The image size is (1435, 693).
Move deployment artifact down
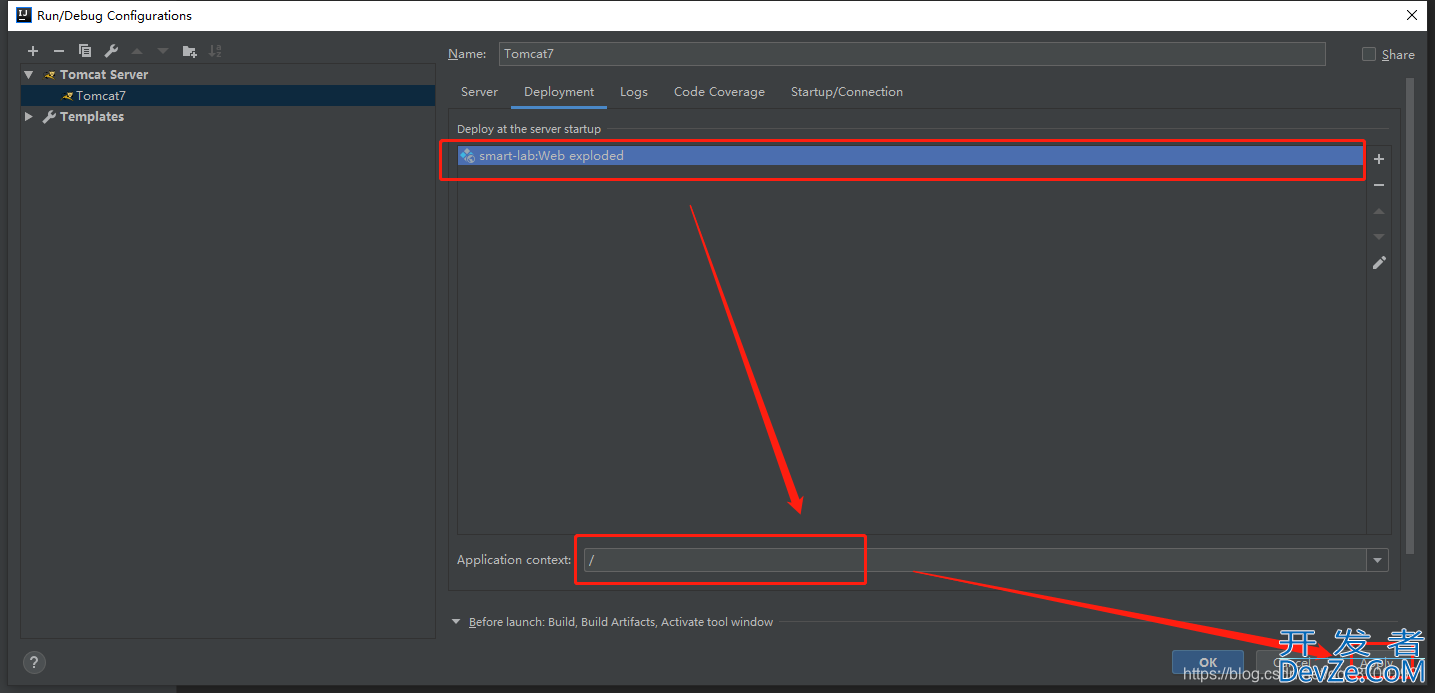click(x=1379, y=237)
